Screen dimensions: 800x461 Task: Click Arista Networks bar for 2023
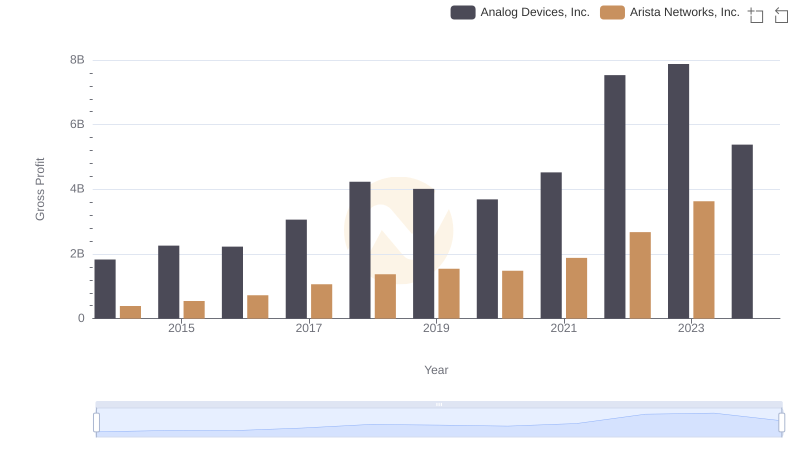(704, 260)
